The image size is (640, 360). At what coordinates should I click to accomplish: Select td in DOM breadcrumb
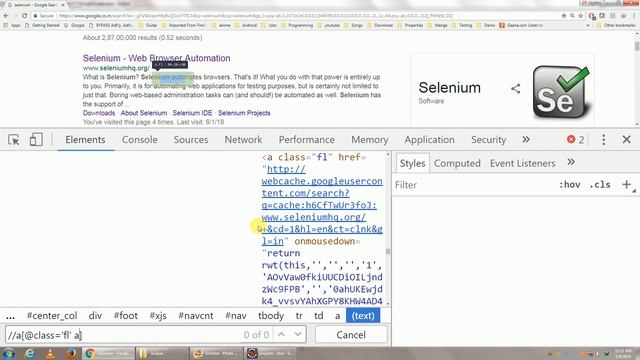[x=319, y=316]
